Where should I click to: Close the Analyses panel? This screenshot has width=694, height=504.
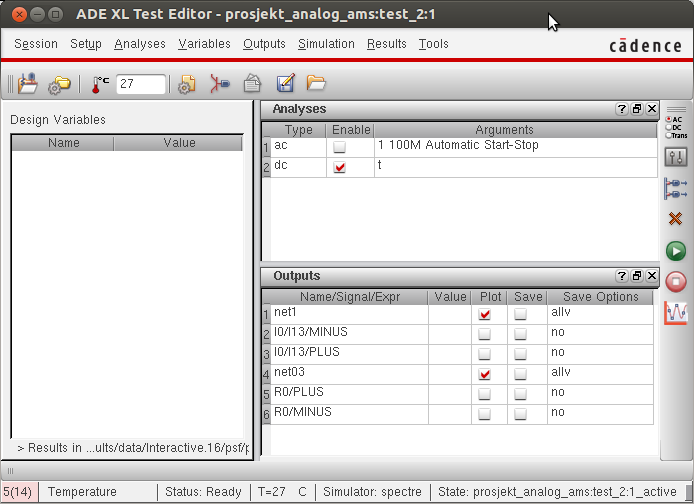pos(652,109)
